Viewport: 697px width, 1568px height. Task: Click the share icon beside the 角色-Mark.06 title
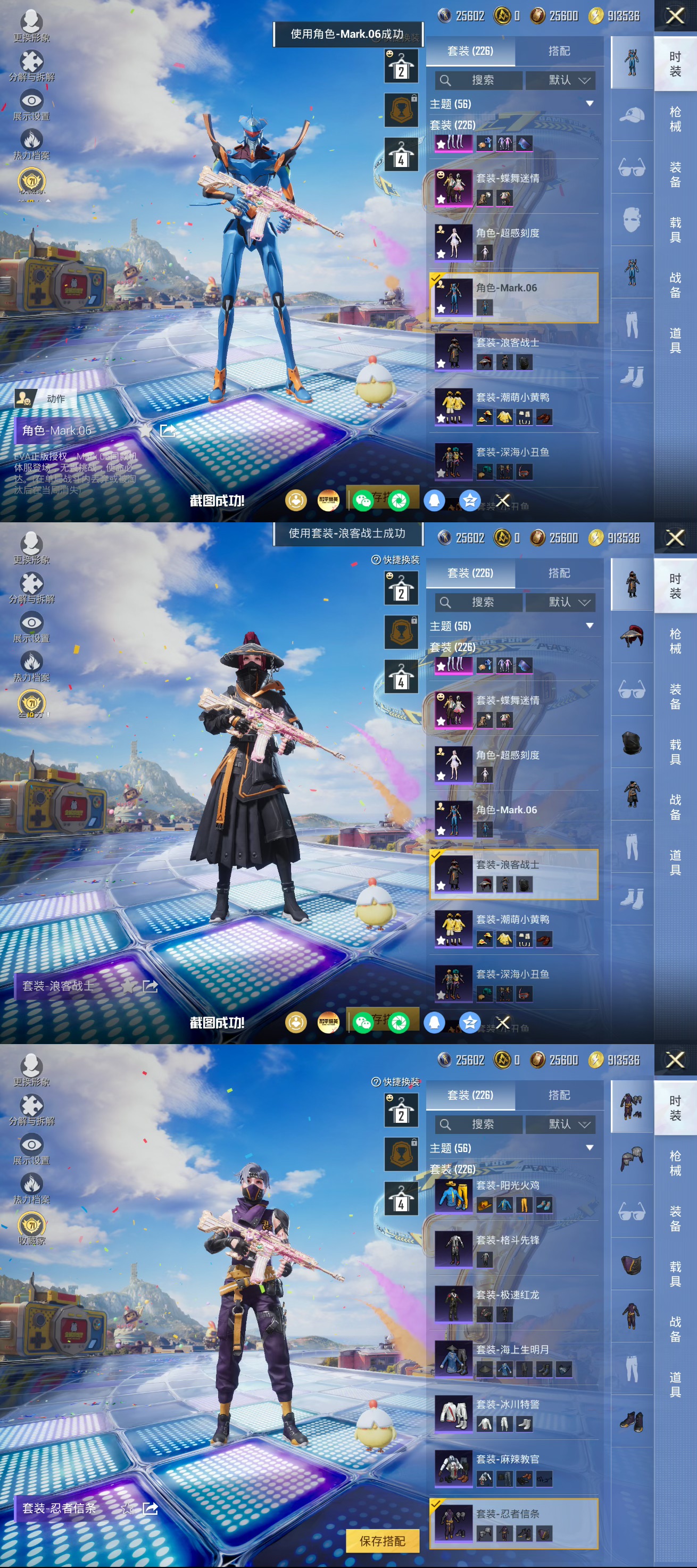(168, 431)
